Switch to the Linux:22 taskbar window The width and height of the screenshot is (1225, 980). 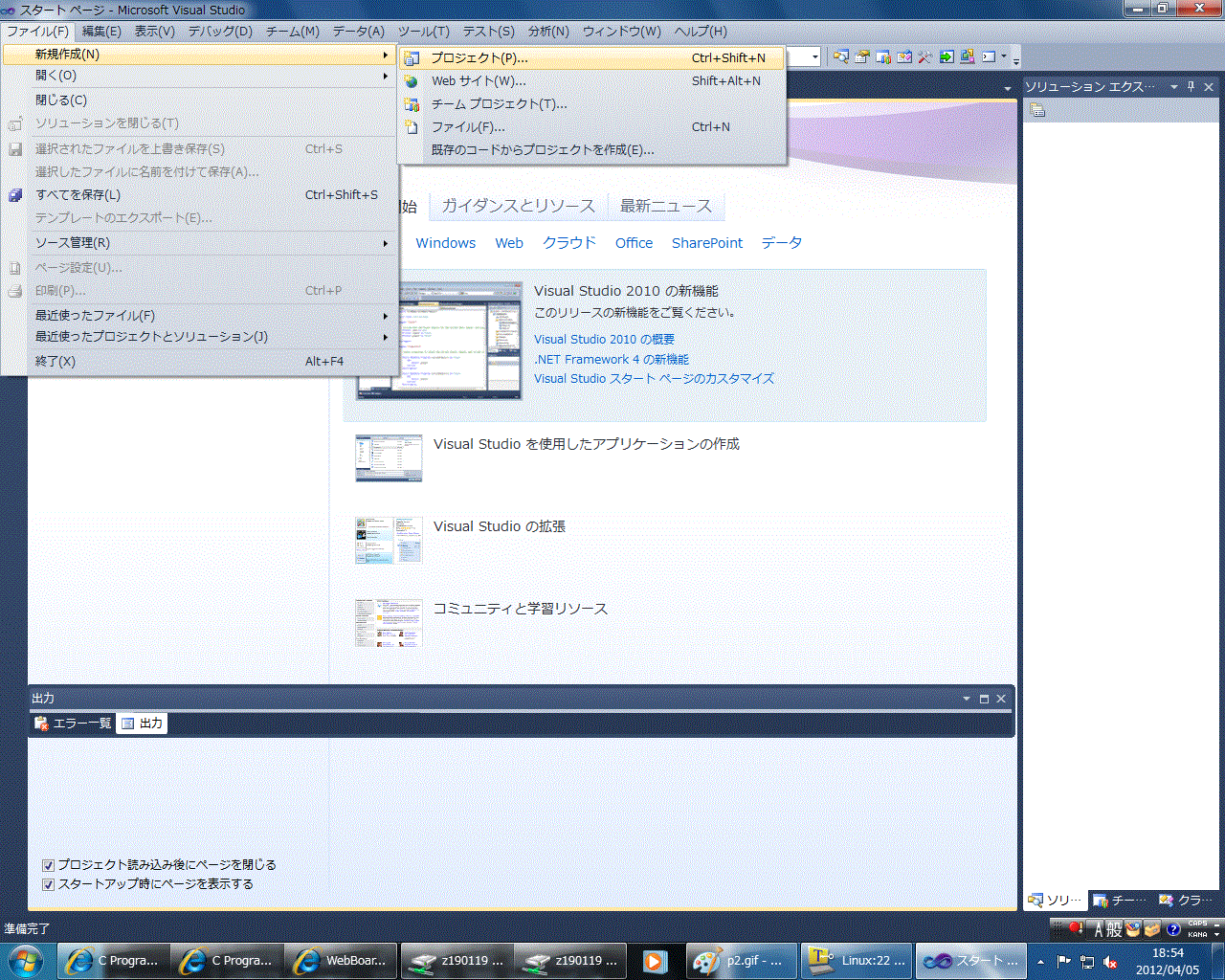[x=856, y=961]
